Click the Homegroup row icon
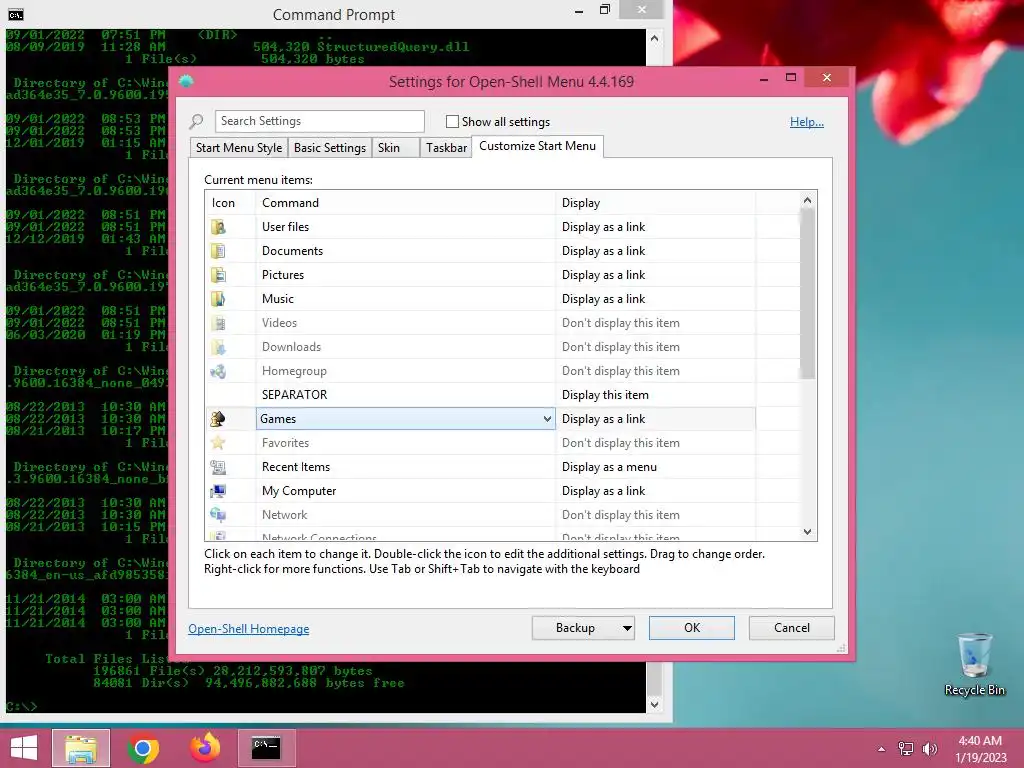This screenshot has width=1024, height=768. [218, 371]
